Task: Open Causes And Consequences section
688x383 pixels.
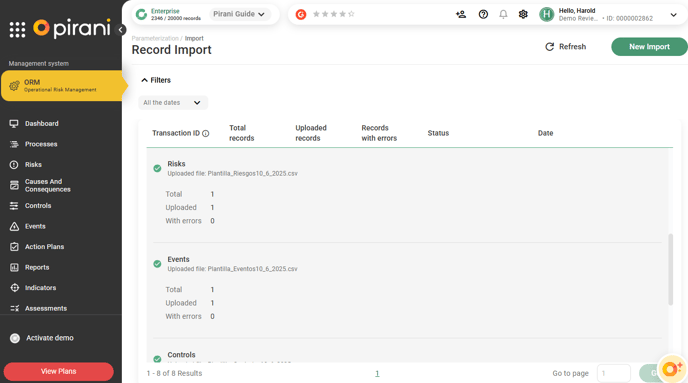Action: (x=47, y=185)
